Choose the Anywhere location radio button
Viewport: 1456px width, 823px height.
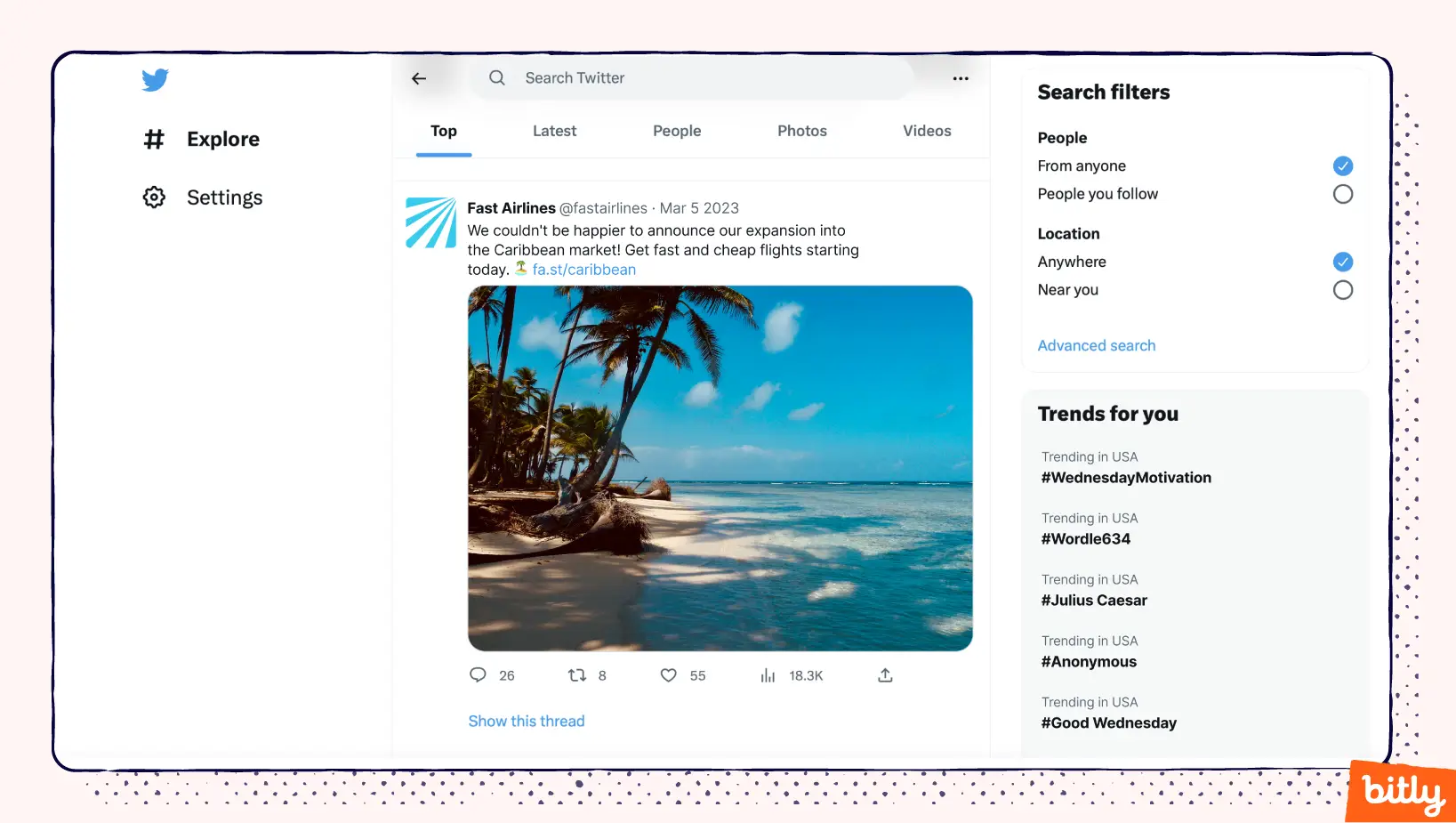click(1342, 262)
